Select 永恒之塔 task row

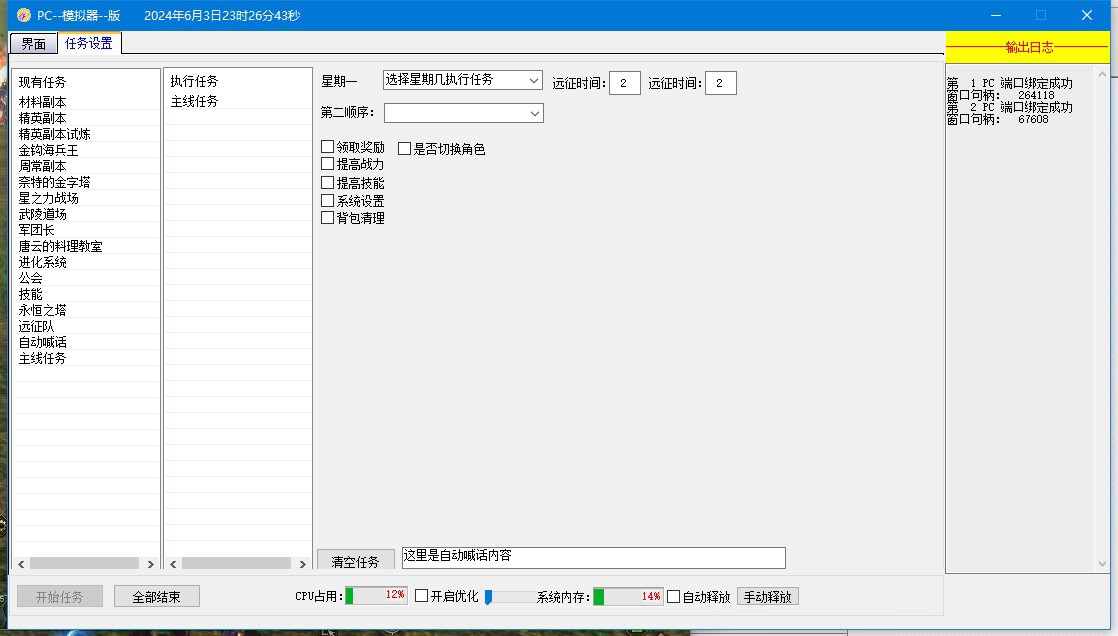(86, 310)
